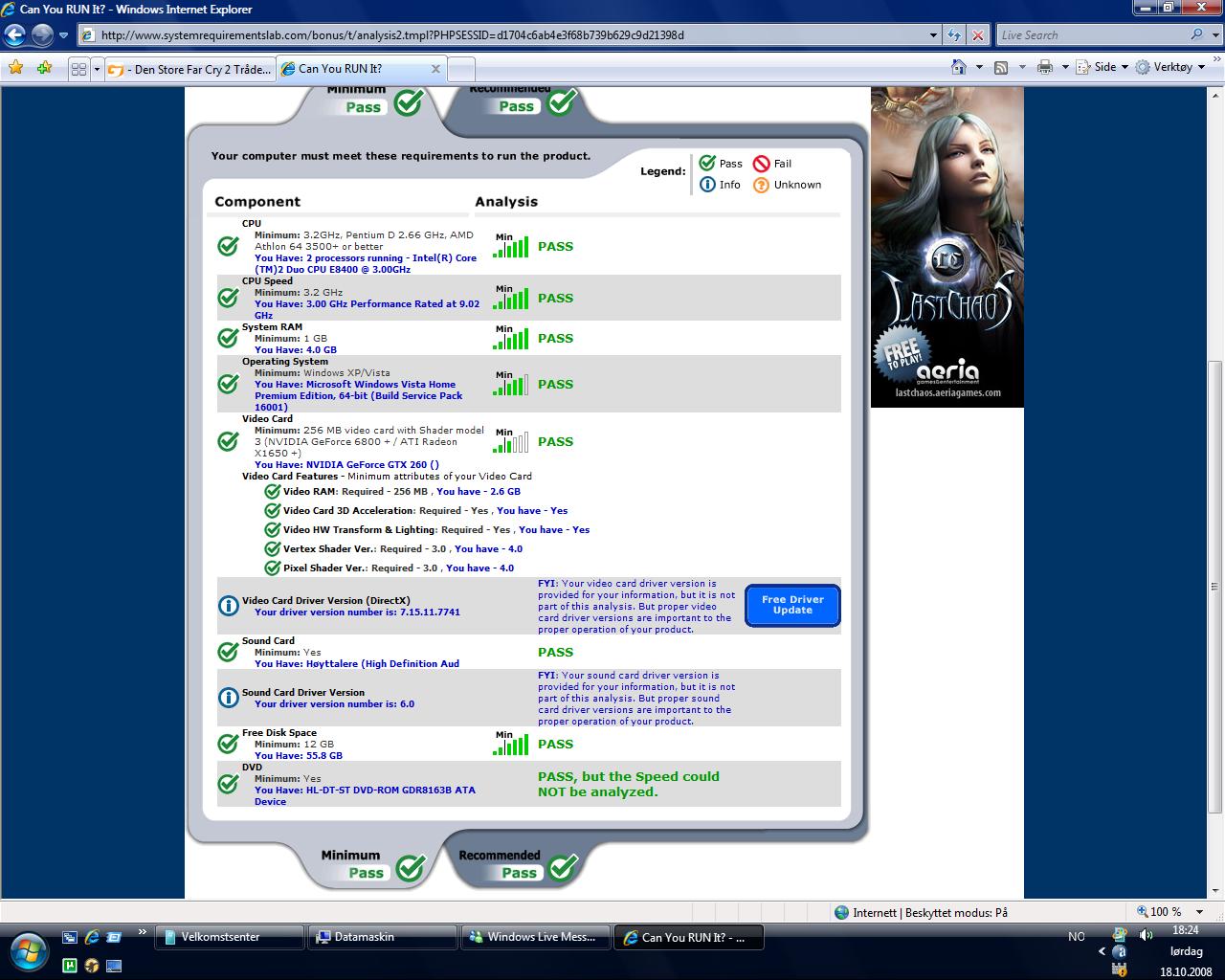Click inside the Live Search box
The image size is (1225, 980).
1091,35
